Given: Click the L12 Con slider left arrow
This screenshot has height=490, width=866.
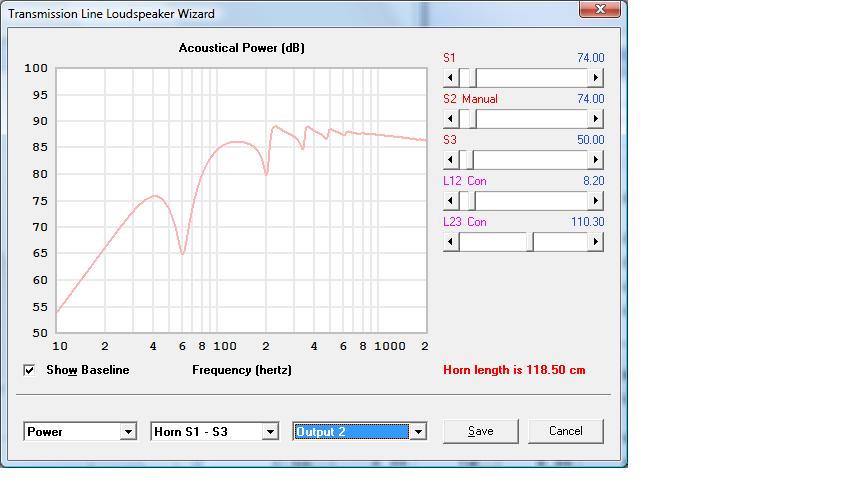Looking at the screenshot, I should click(x=451, y=201).
